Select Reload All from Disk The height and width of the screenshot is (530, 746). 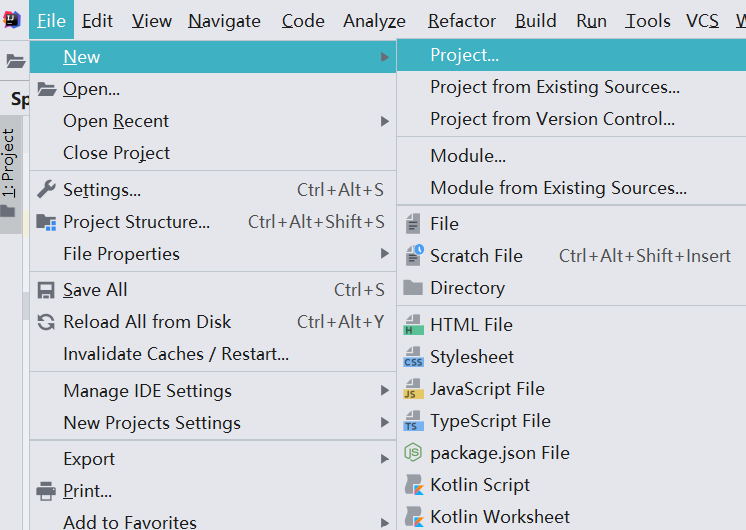[x=146, y=322]
